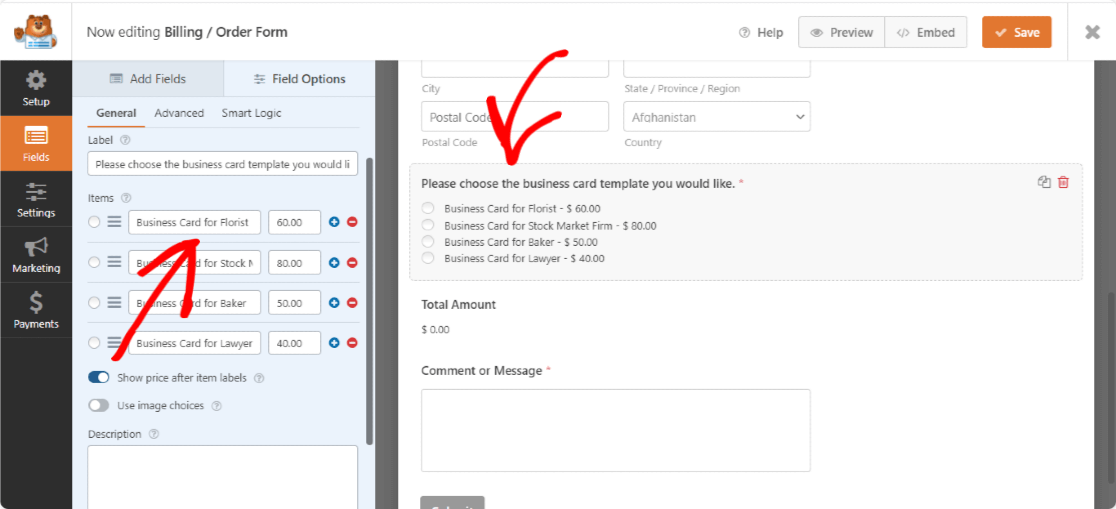Edit the Label text field
The image size is (1116, 509).
(x=223, y=164)
